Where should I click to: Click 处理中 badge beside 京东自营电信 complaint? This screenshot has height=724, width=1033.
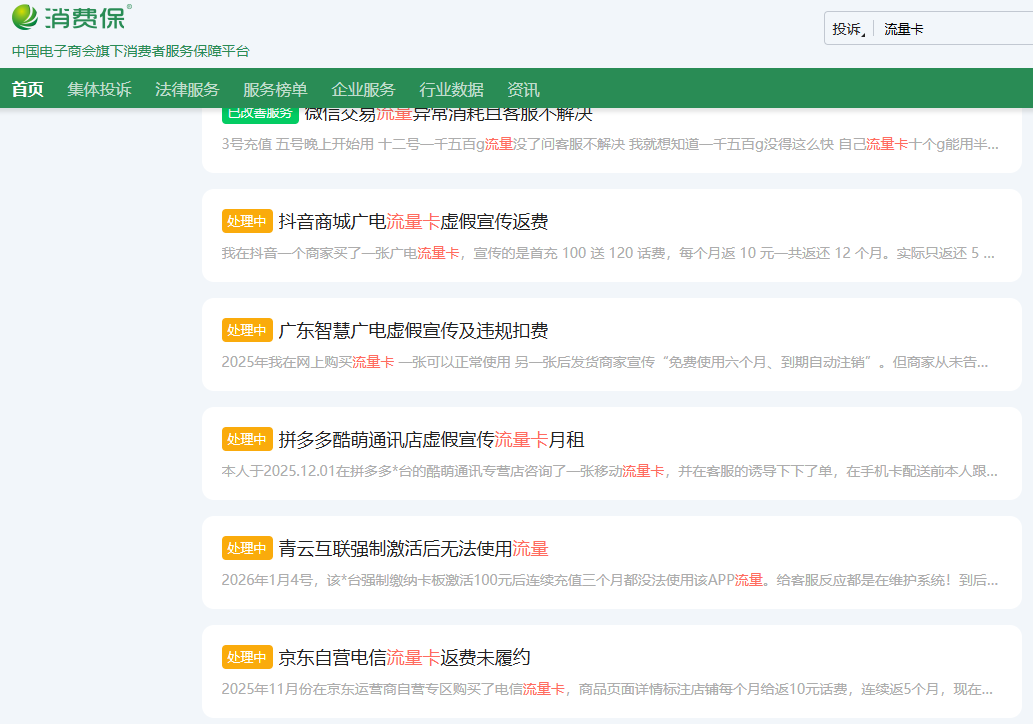click(247, 658)
